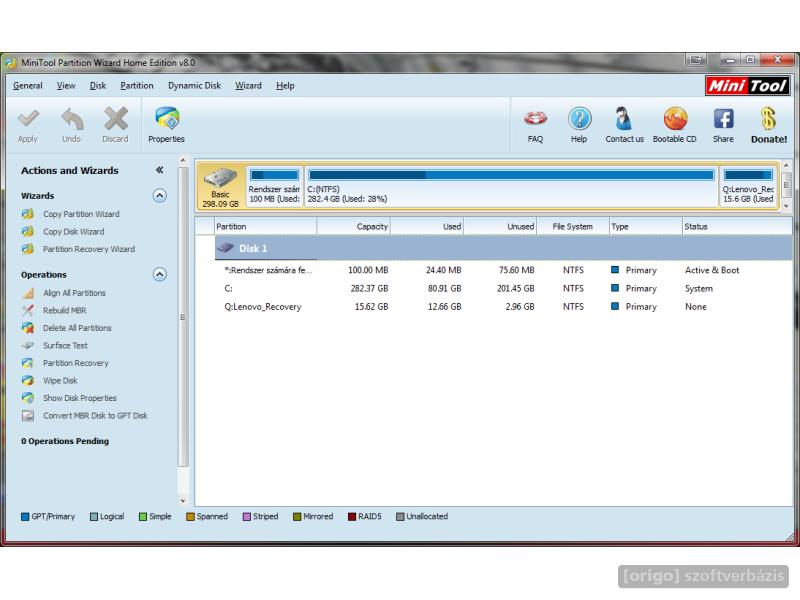The width and height of the screenshot is (800, 600).
Task: Open Show Disk Properties
Action: point(80,398)
